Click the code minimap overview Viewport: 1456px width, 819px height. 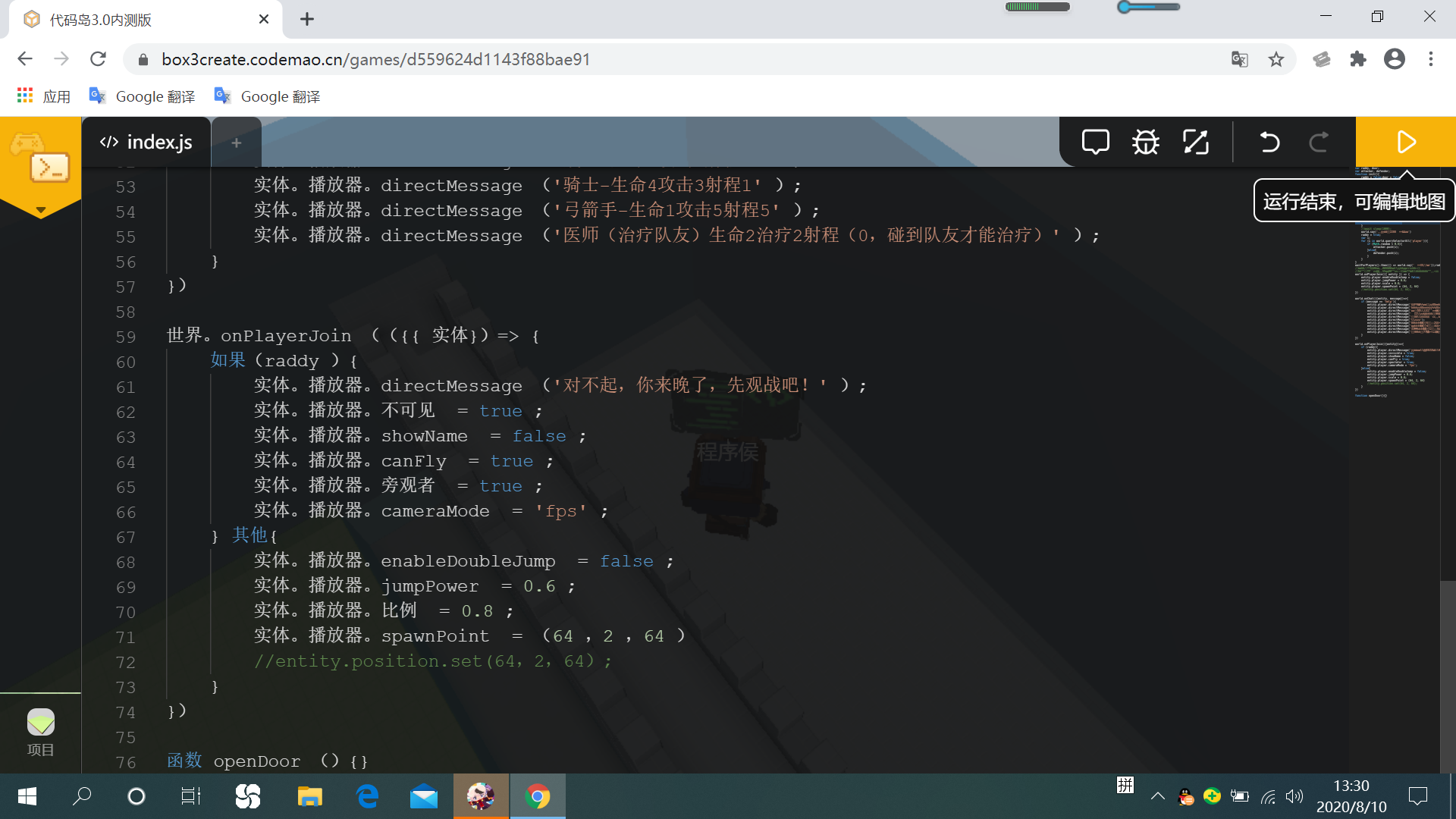click(x=1397, y=281)
